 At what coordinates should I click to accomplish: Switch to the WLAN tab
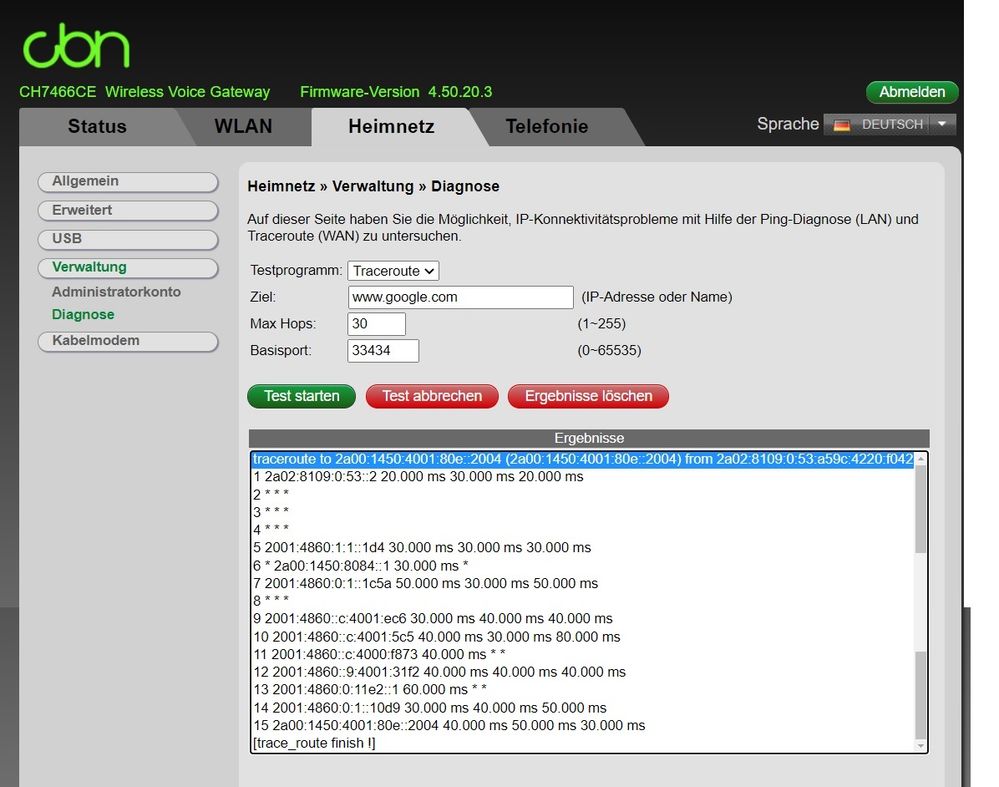(x=243, y=126)
